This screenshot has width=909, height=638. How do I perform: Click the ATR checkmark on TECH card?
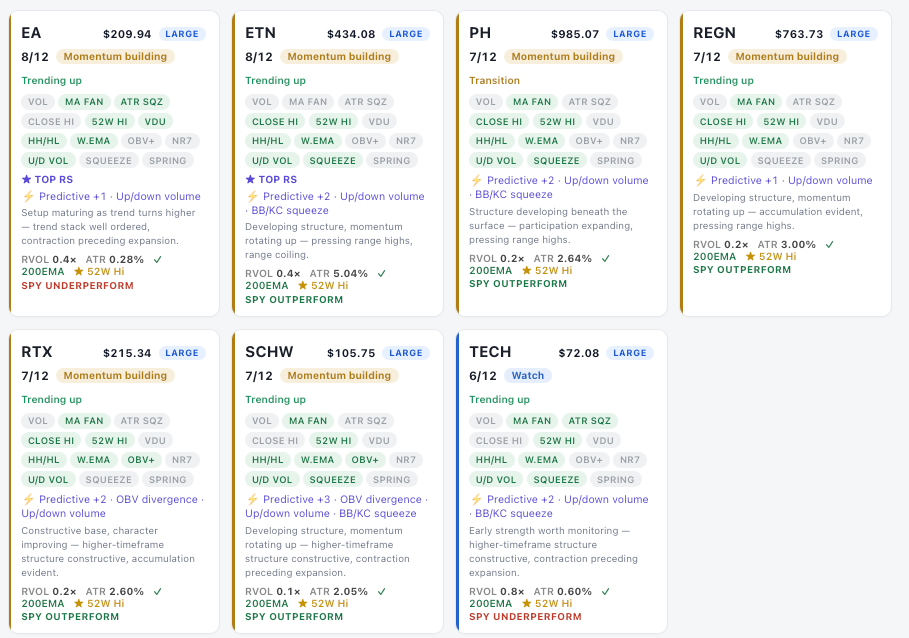(x=605, y=592)
